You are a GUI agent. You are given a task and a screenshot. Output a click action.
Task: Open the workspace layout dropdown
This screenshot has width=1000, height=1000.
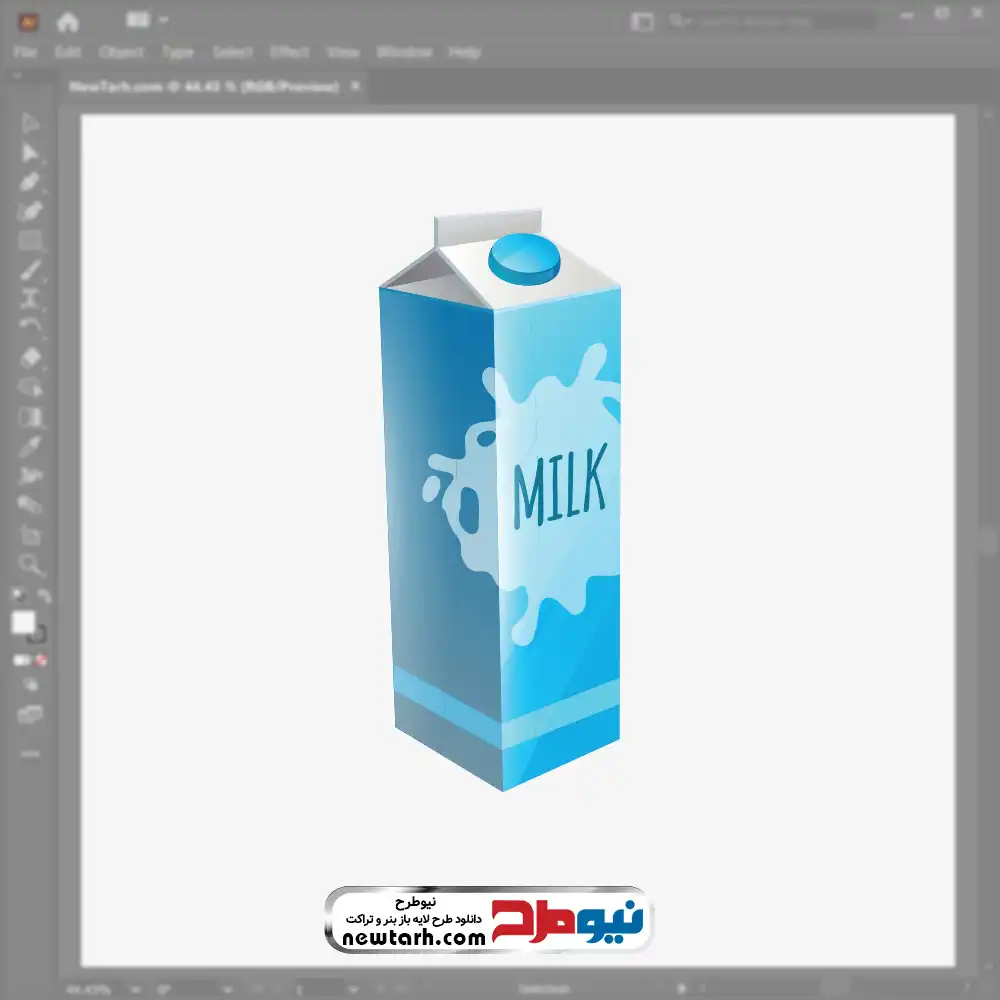click(148, 20)
